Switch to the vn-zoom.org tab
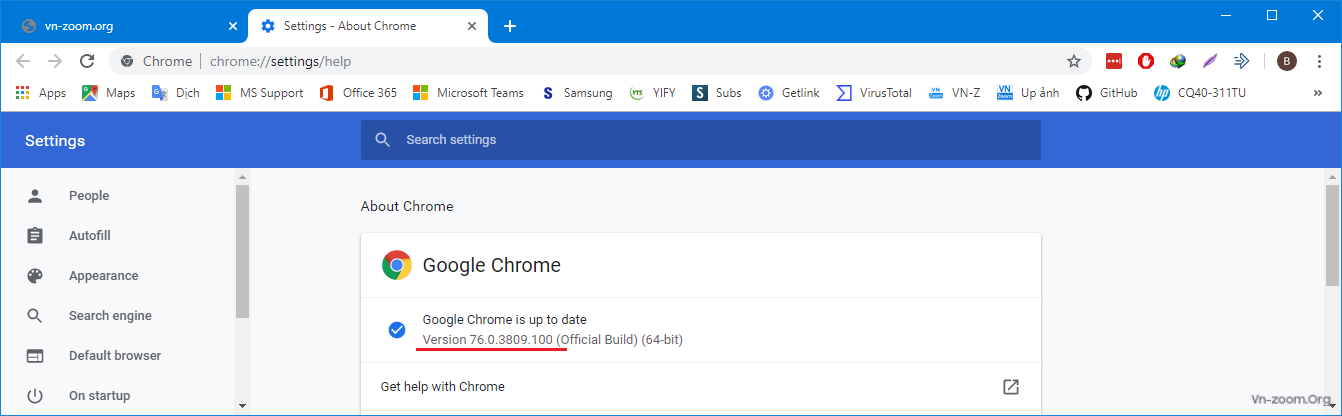The width and height of the screenshot is (1342, 416). [126, 26]
